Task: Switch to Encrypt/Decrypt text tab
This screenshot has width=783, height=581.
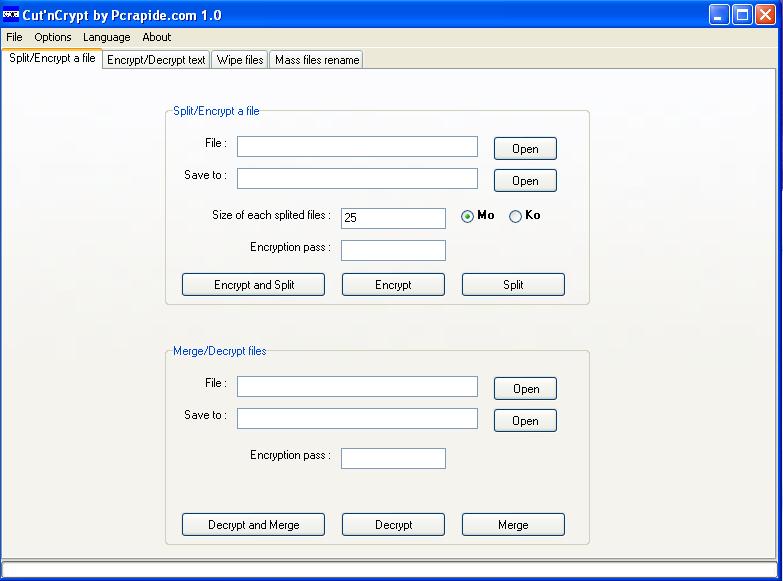Action: pos(156,60)
